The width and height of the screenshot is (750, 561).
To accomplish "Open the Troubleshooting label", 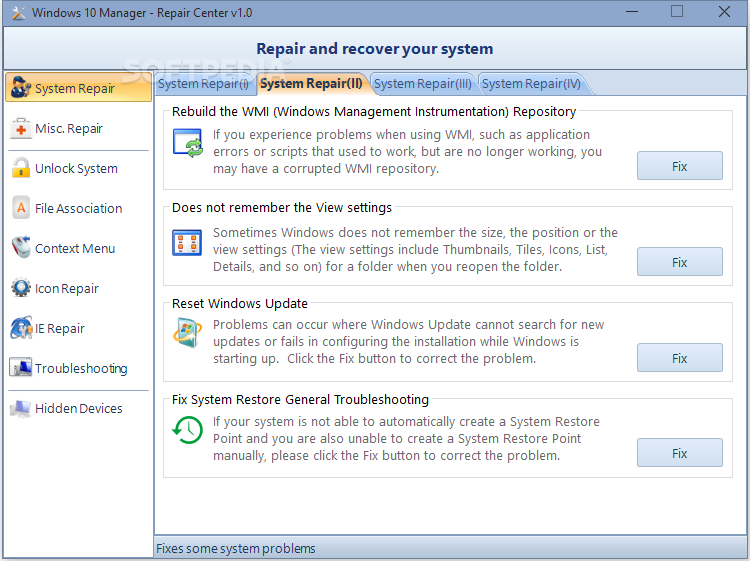I will tap(81, 369).
